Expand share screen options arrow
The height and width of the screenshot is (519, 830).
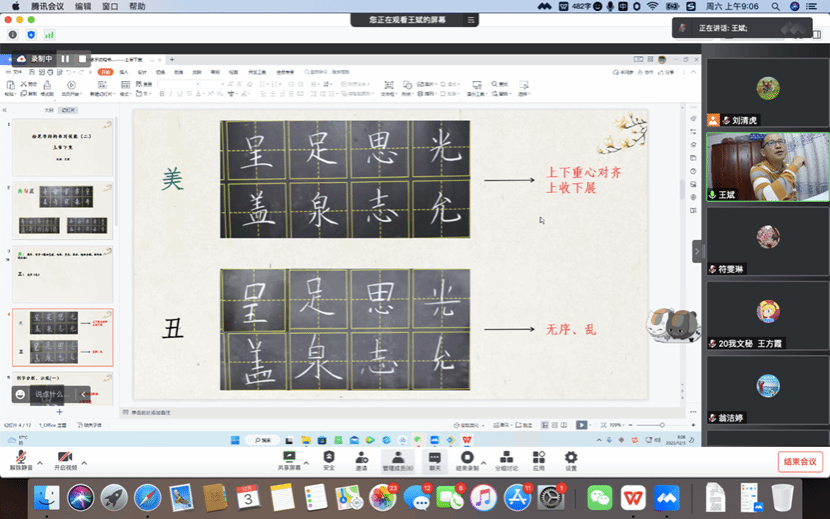click(309, 463)
